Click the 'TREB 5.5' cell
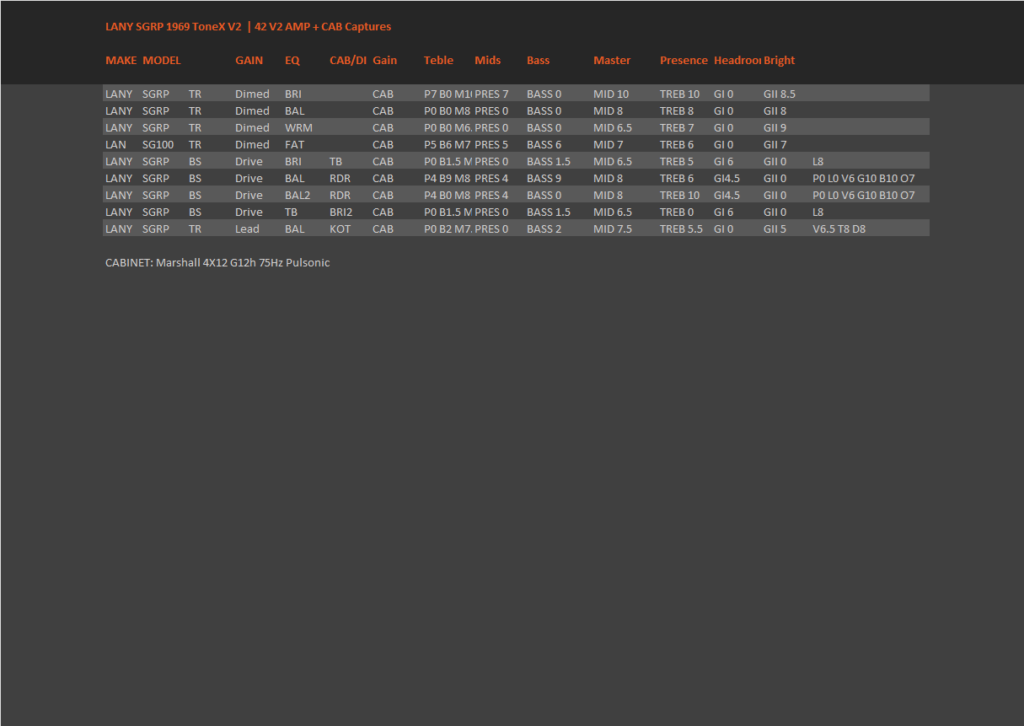The image size is (1024, 726). 681,229
